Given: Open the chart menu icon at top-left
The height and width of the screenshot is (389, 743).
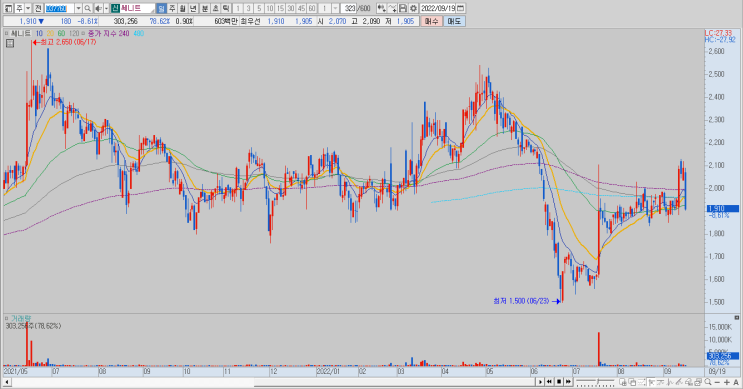Looking at the screenshot, I should (x=8, y=9).
